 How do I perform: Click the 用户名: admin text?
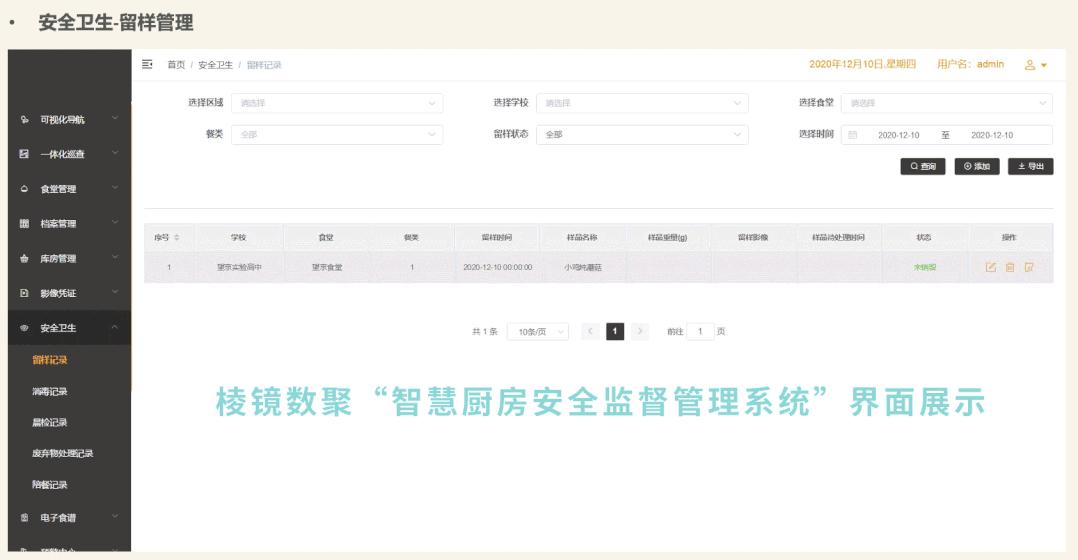970,64
